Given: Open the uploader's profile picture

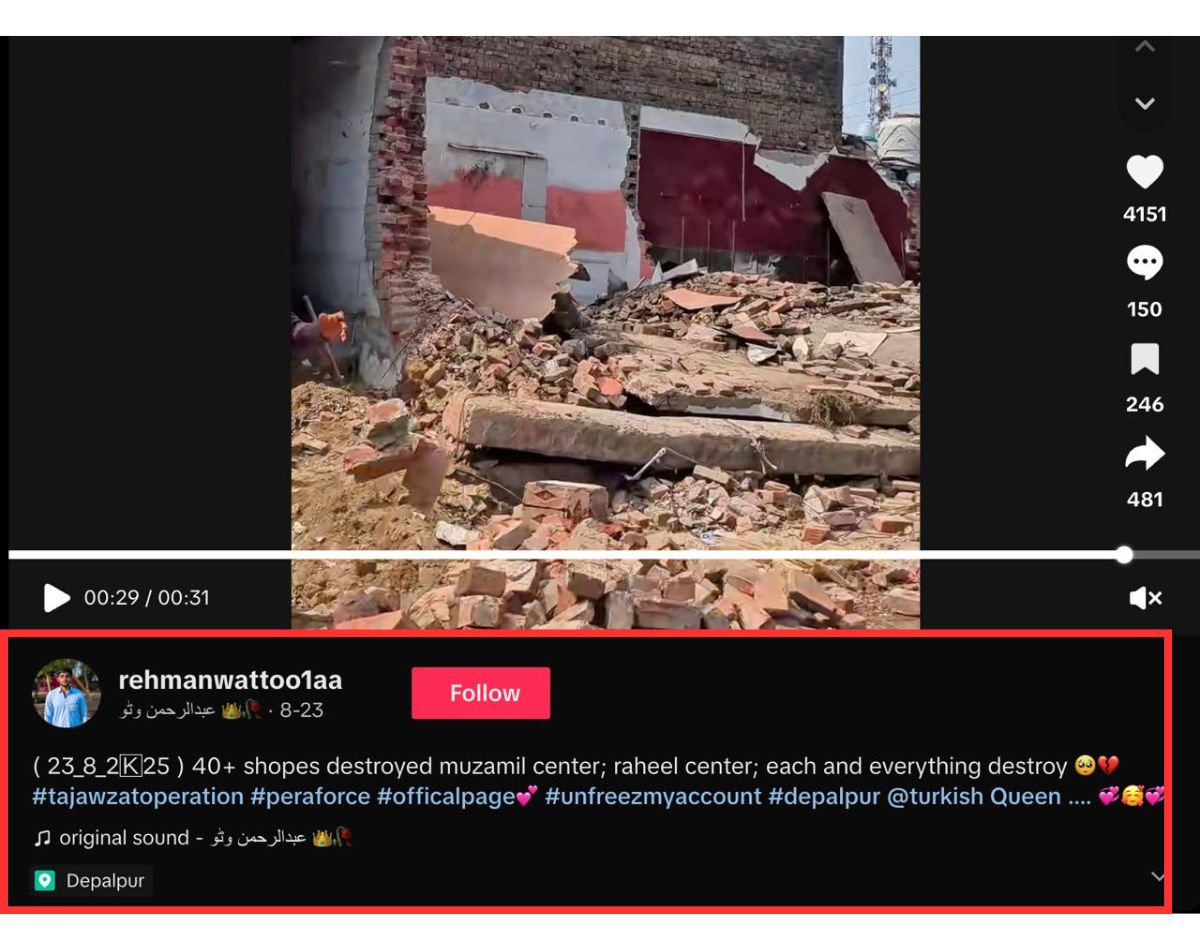Looking at the screenshot, I should [x=67, y=692].
